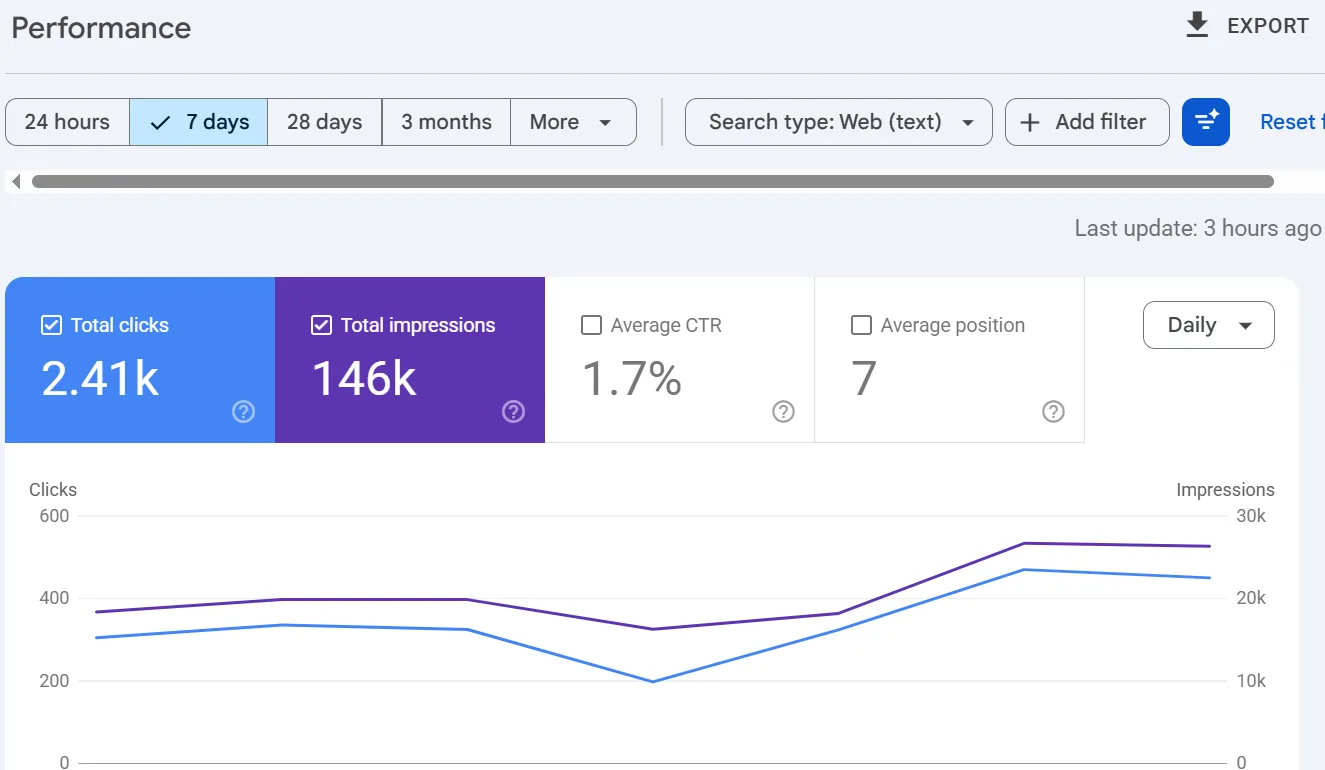Open the blue filter sparkle icon button

click(1206, 122)
